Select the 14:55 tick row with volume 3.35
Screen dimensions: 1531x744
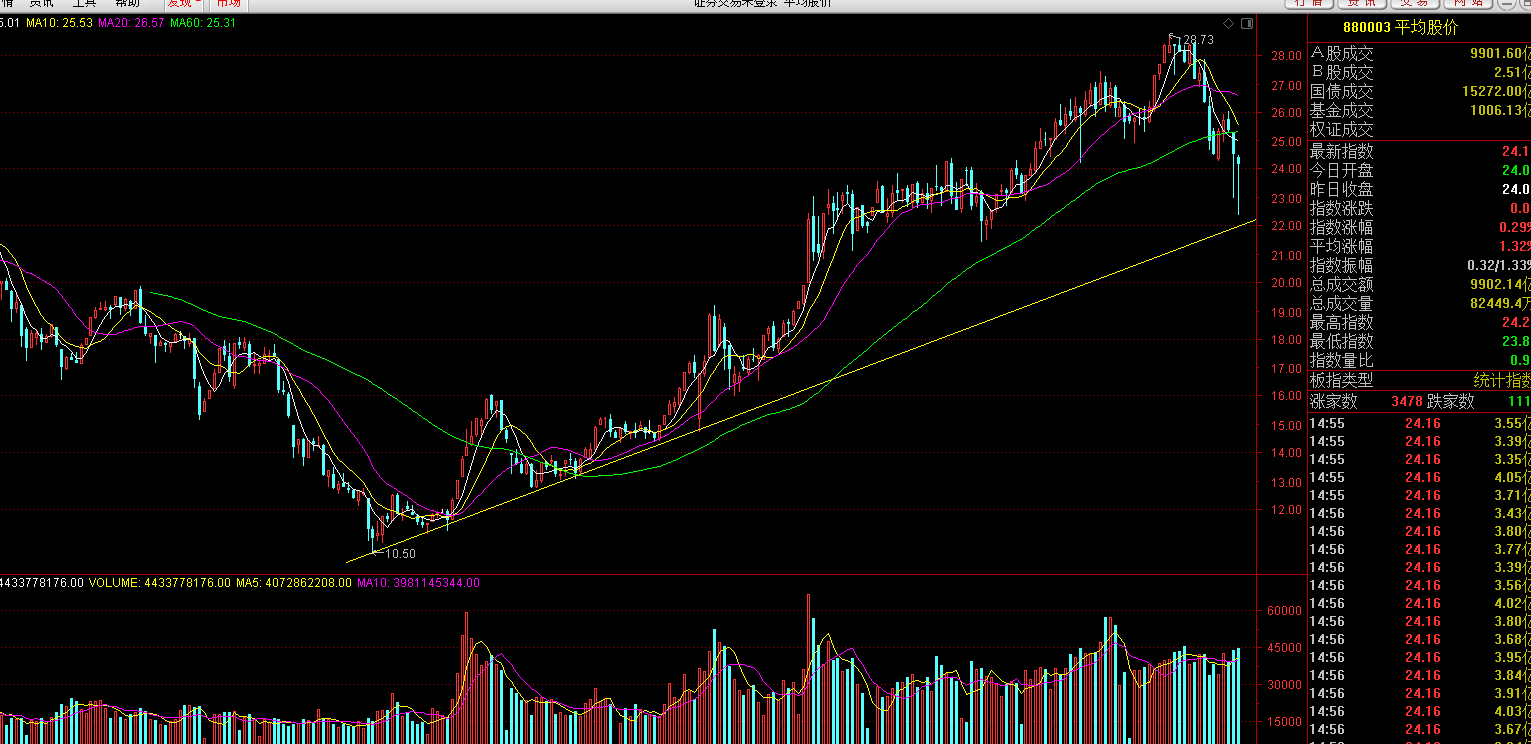1420,459
